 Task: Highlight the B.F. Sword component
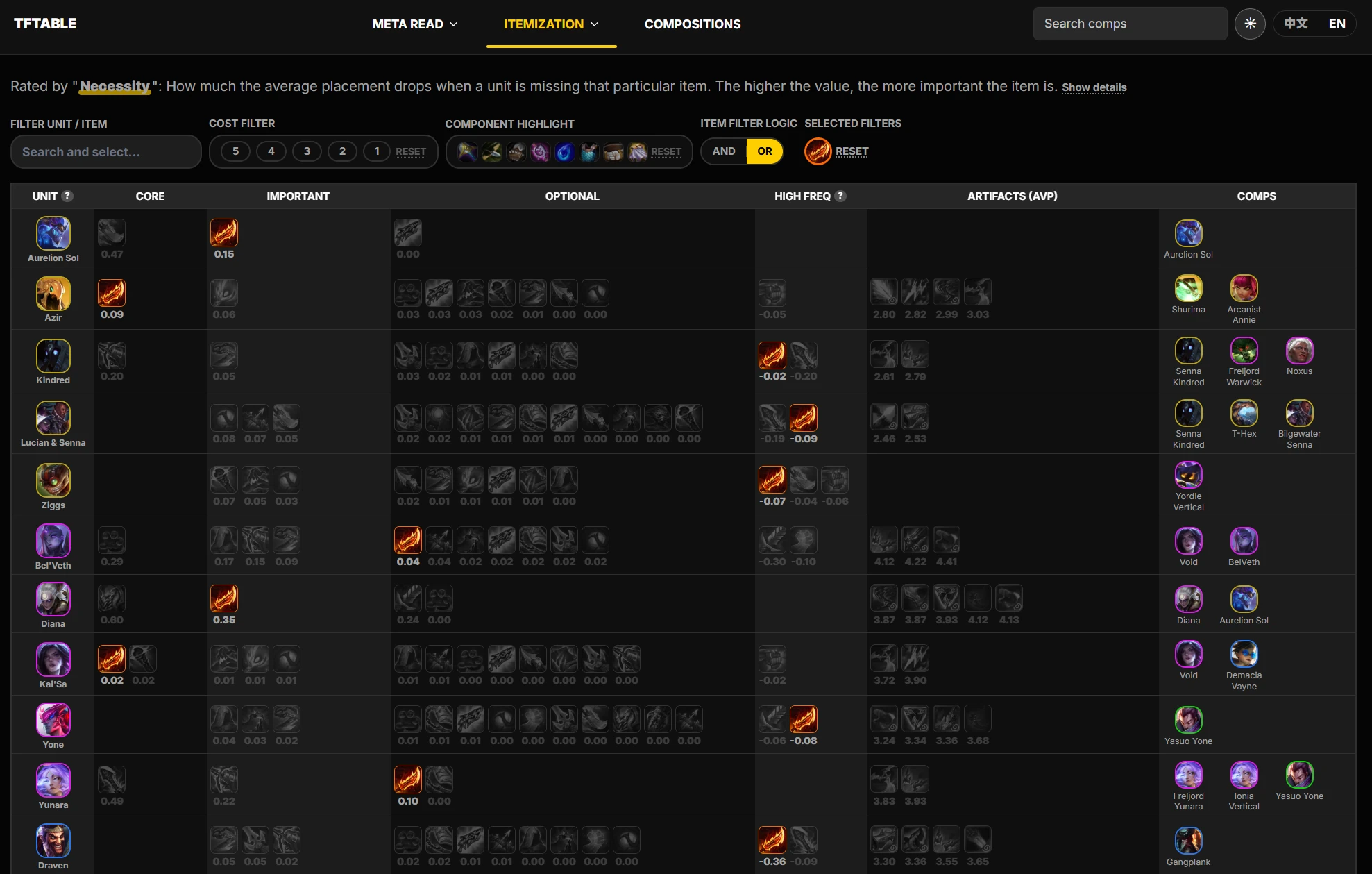pyautogui.click(x=468, y=151)
